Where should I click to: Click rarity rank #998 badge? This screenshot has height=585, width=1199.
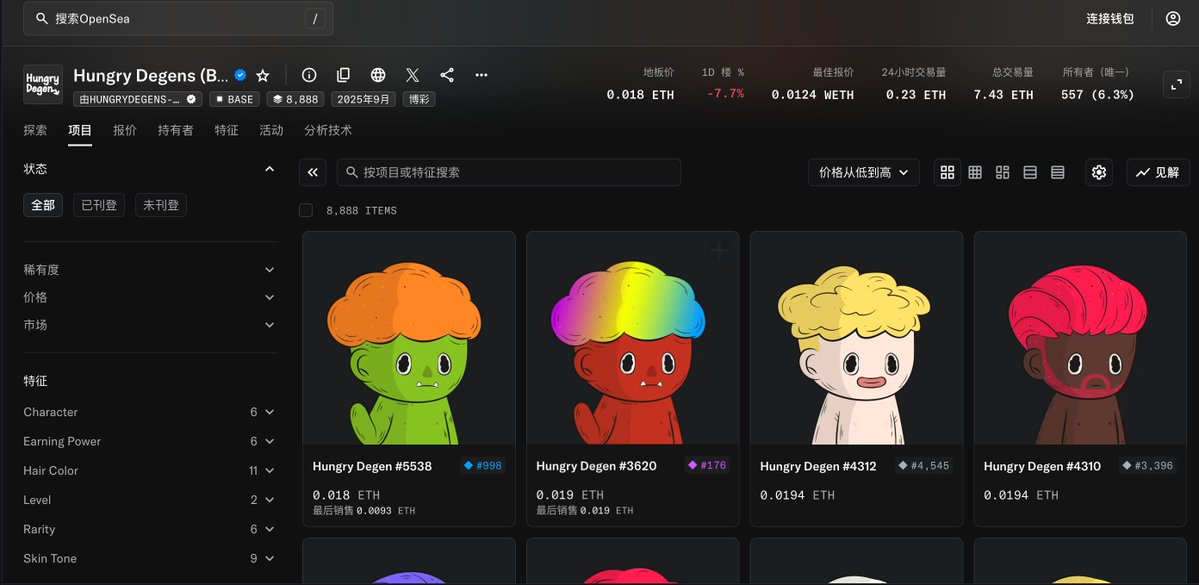pyautogui.click(x=483, y=465)
